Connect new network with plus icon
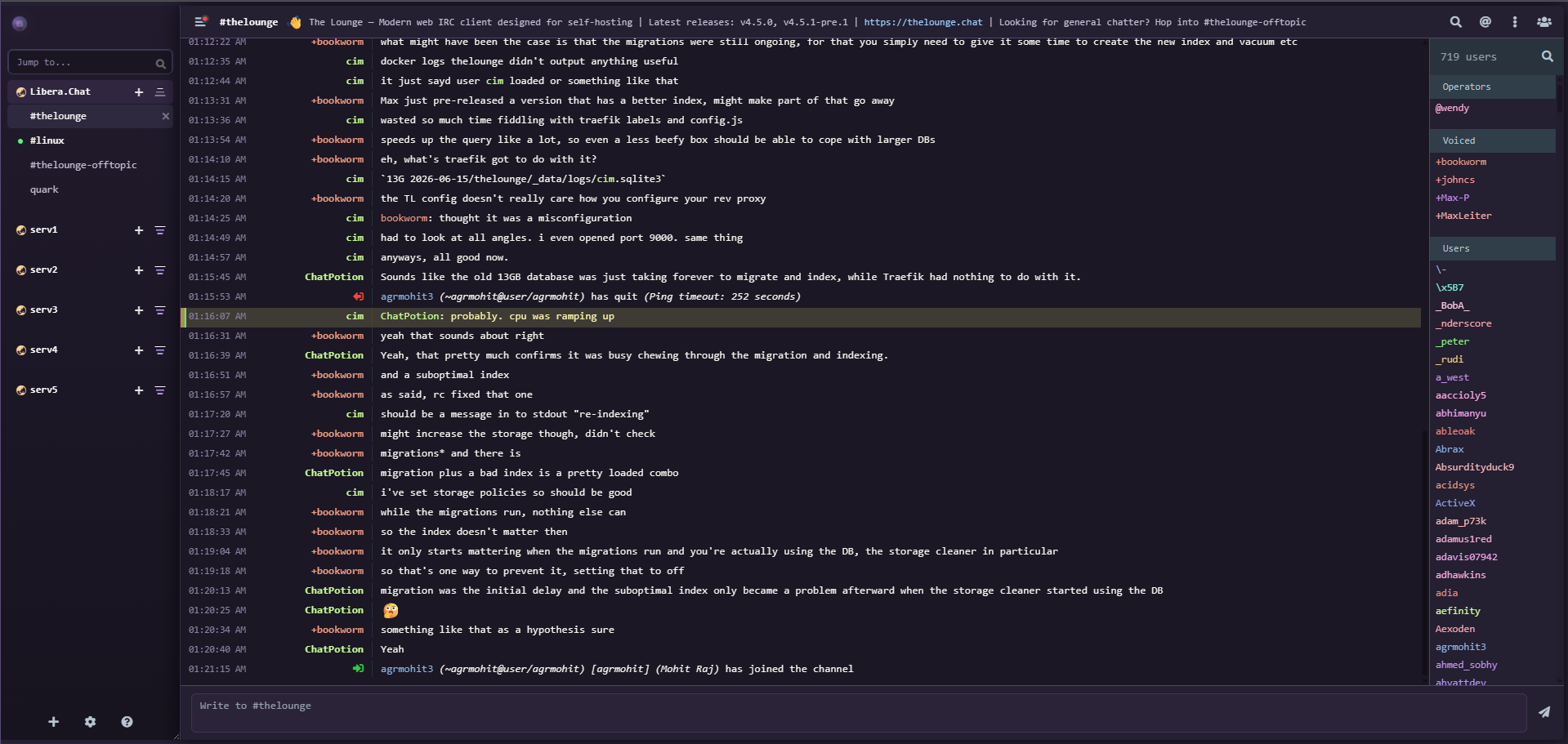Image resolution: width=1568 pixels, height=744 pixels. point(53,722)
